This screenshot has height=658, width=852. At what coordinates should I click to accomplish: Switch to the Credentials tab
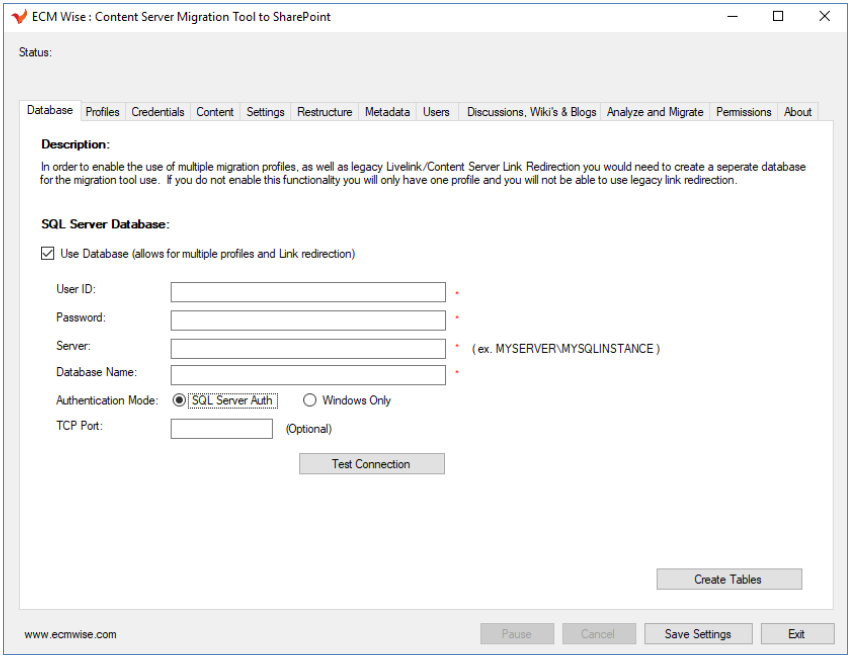[158, 112]
